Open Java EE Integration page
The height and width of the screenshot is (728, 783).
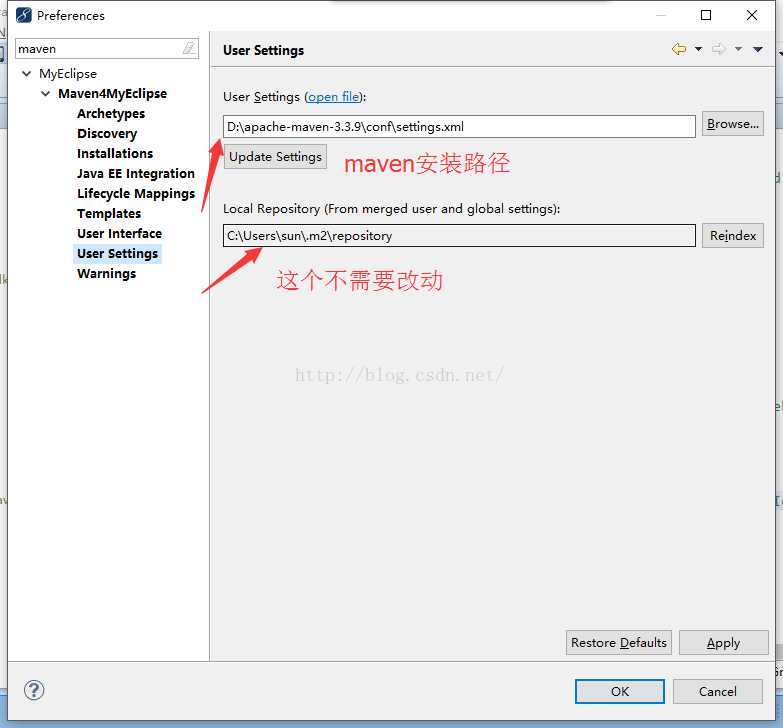(x=136, y=173)
